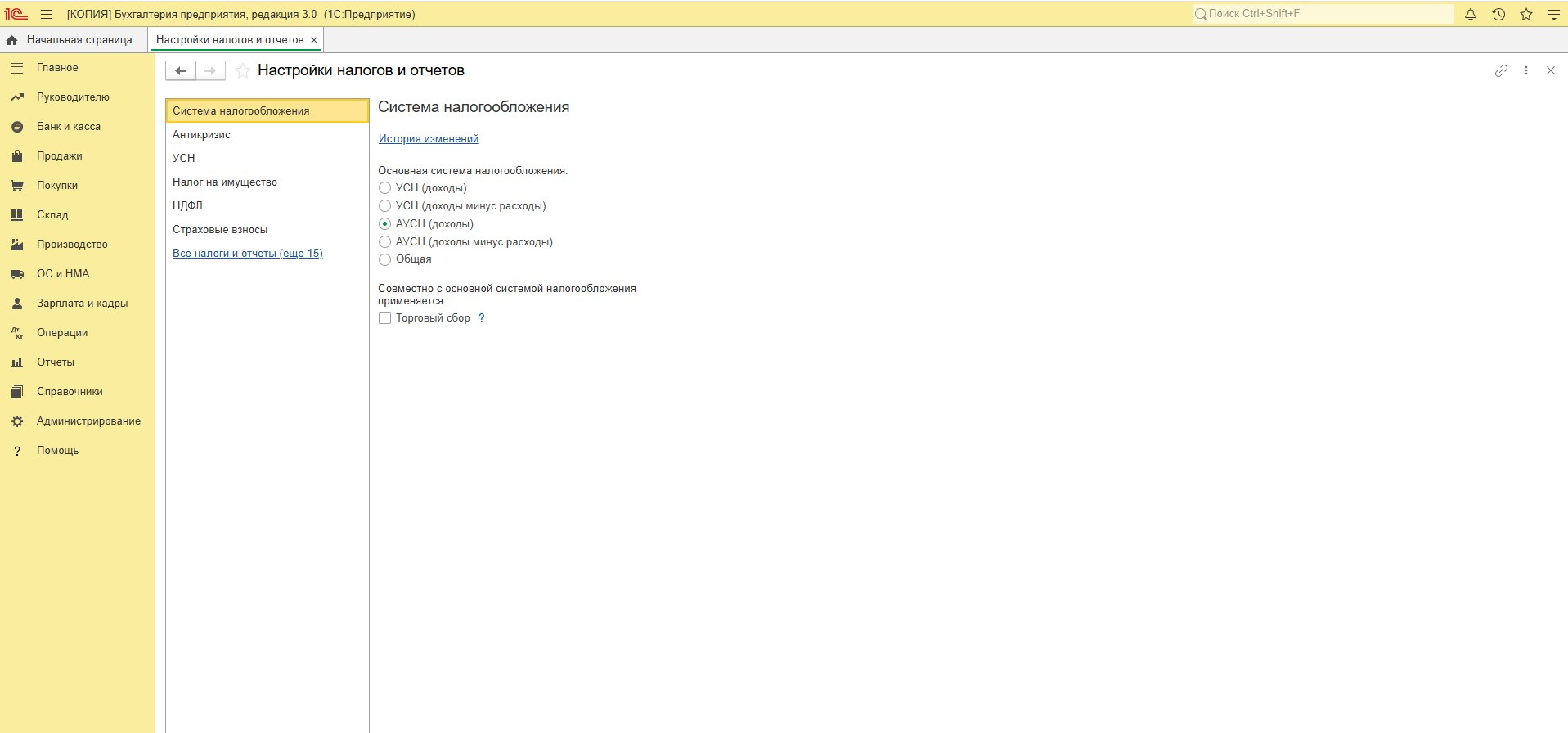Click the home icon of Начальная страница

(x=12, y=39)
